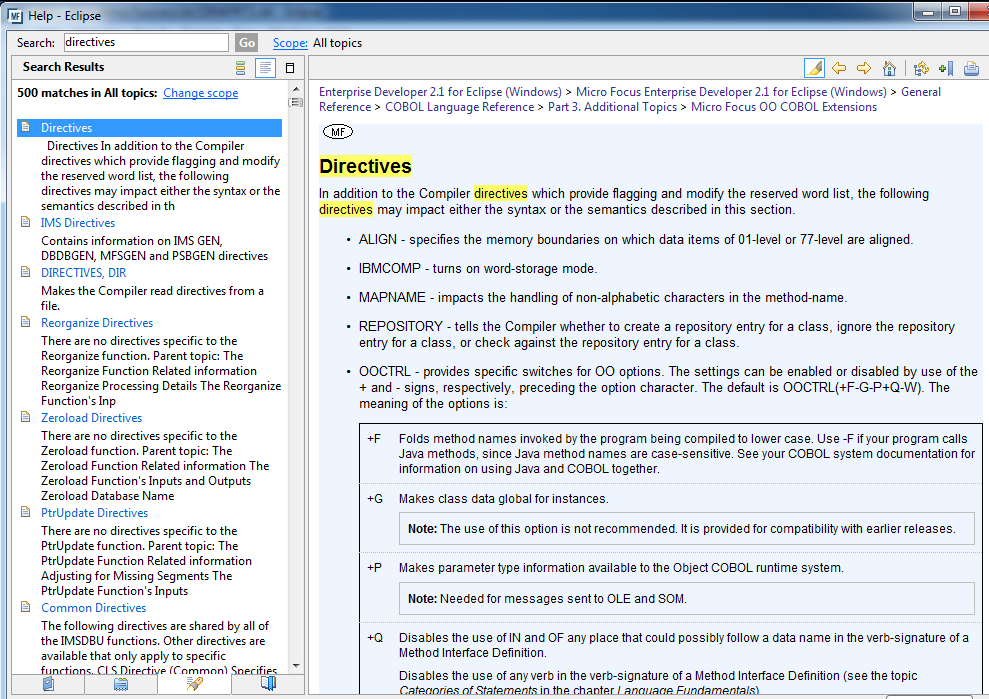Click the Forward arrow in help toolbar
989x699 pixels.
[x=864, y=68]
